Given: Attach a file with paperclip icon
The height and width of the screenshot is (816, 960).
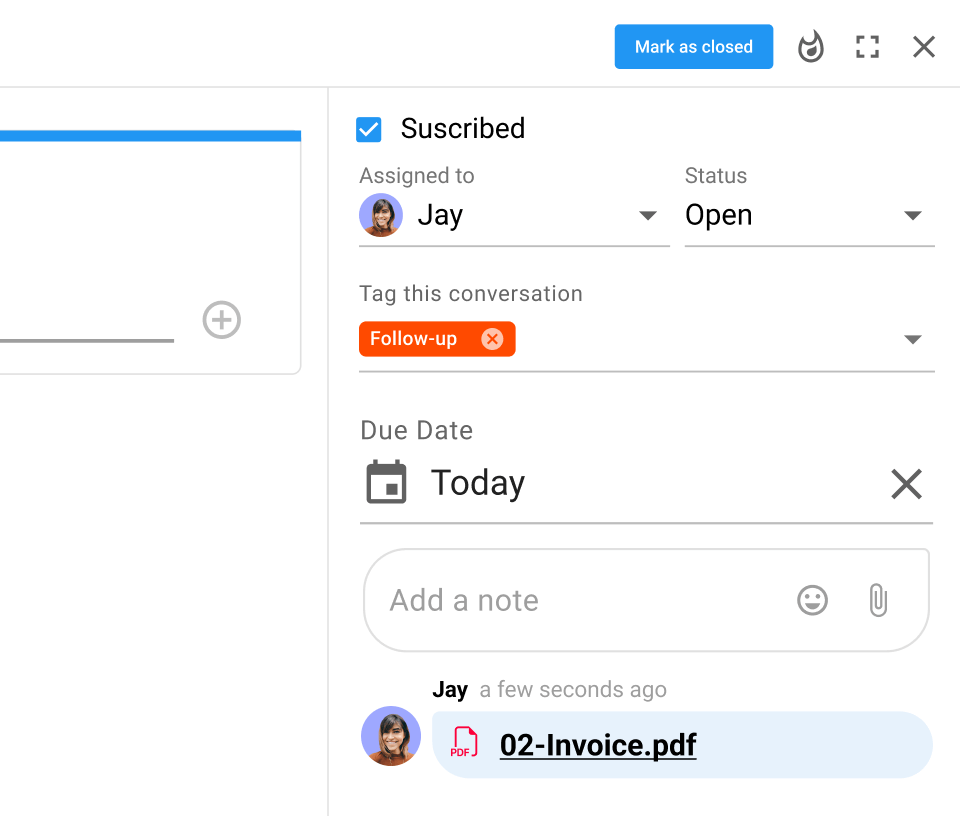Looking at the screenshot, I should 878,601.
